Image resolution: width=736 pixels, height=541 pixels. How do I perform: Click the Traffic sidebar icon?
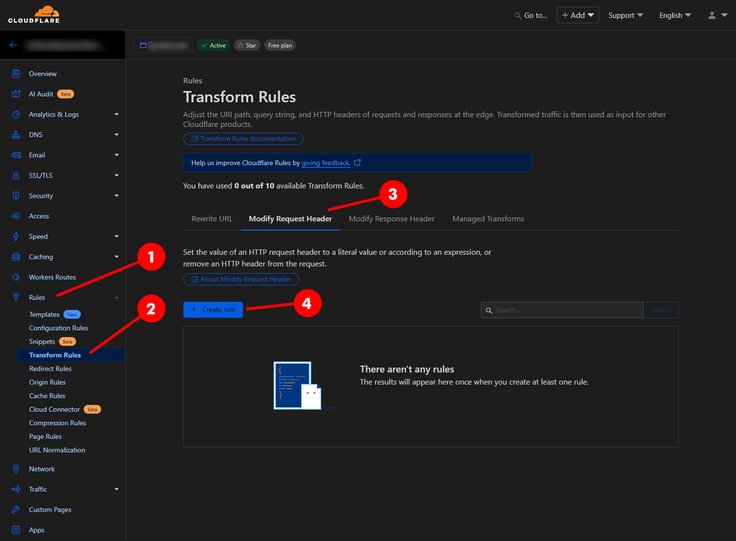16,489
